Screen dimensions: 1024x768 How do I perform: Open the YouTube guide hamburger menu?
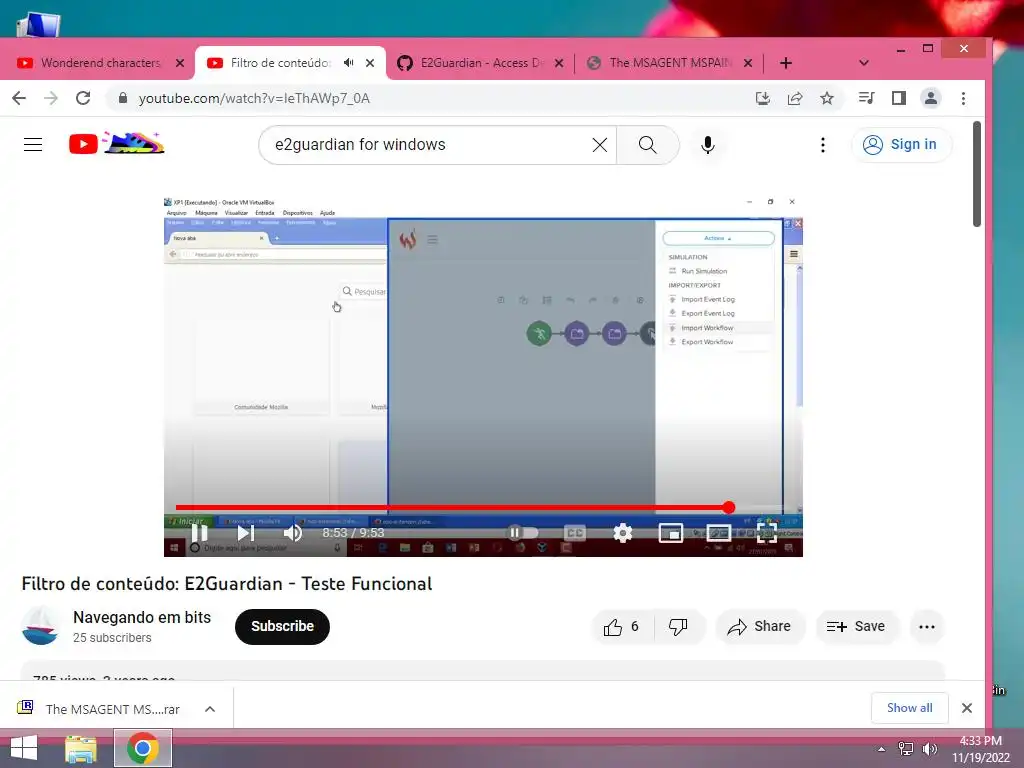click(x=33, y=144)
